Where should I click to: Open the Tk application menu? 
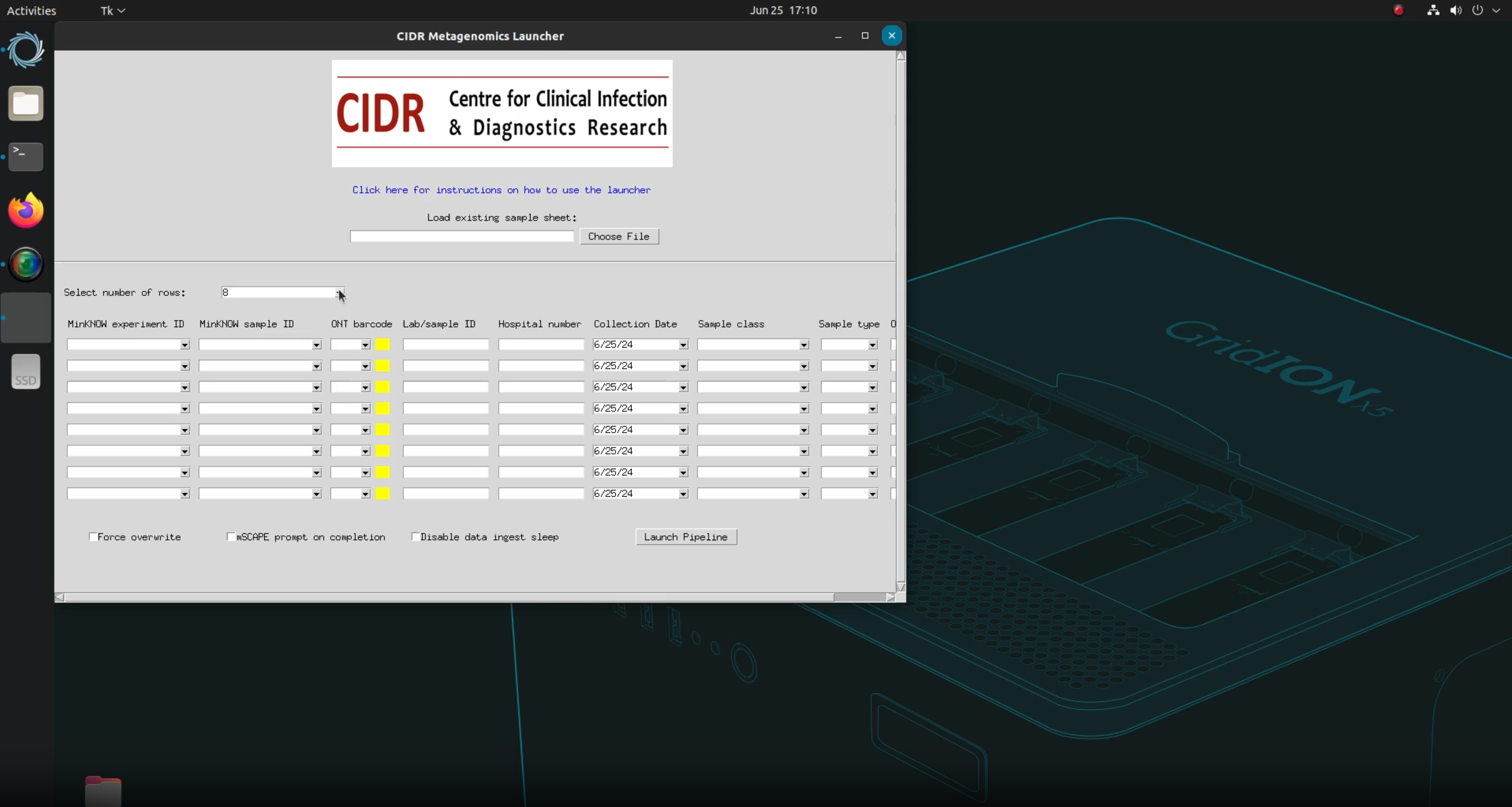coord(113,10)
